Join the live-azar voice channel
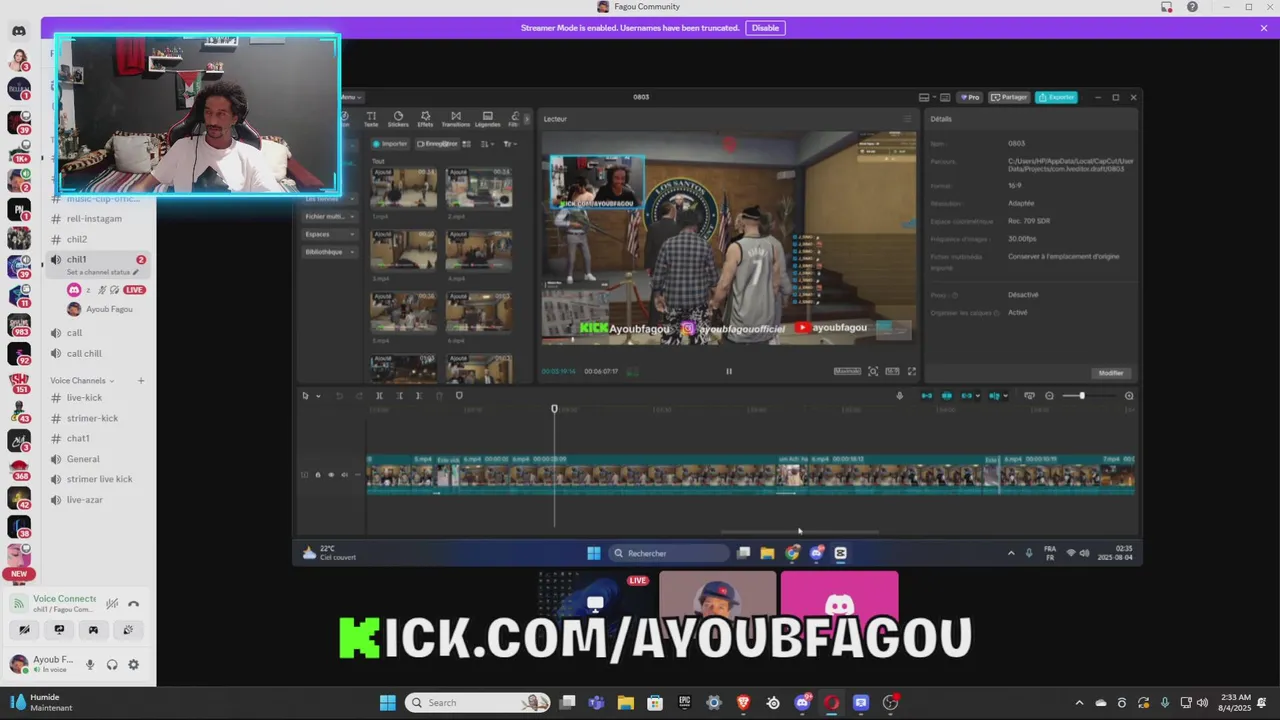This screenshot has height=720, width=1280. [x=85, y=500]
